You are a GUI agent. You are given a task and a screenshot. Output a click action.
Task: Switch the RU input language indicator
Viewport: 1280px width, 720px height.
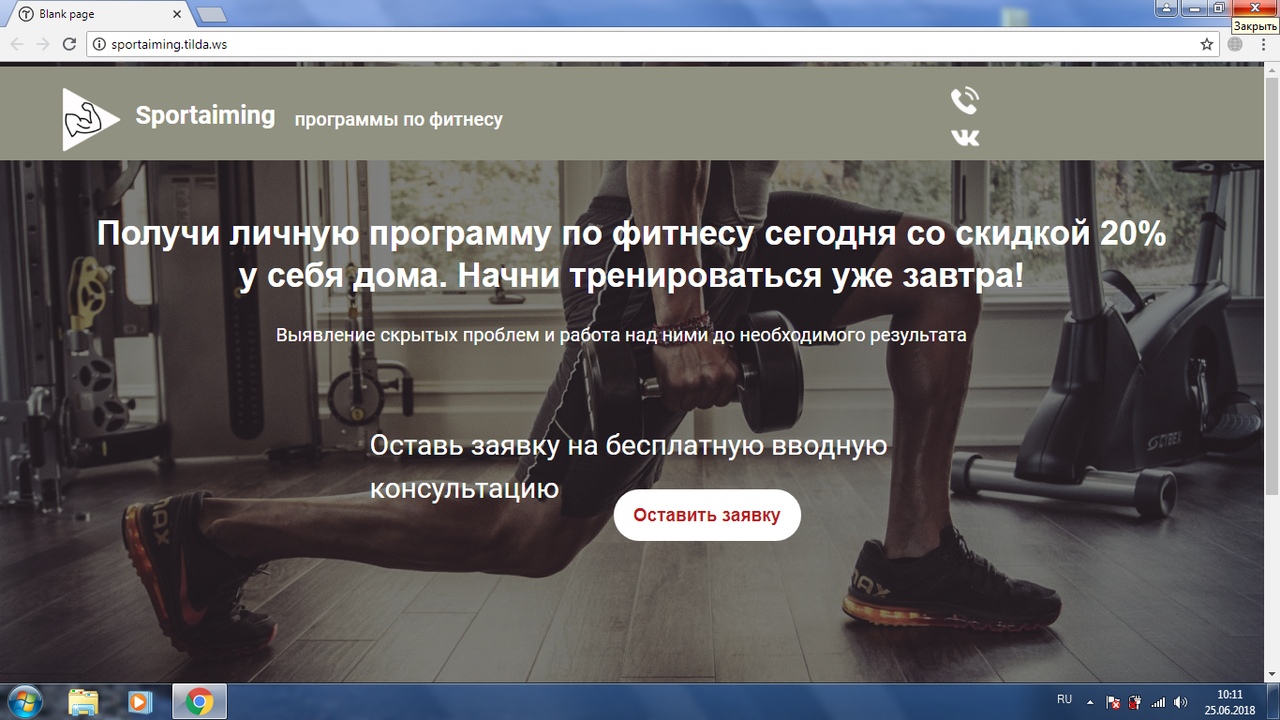(x=1064, y=700)
